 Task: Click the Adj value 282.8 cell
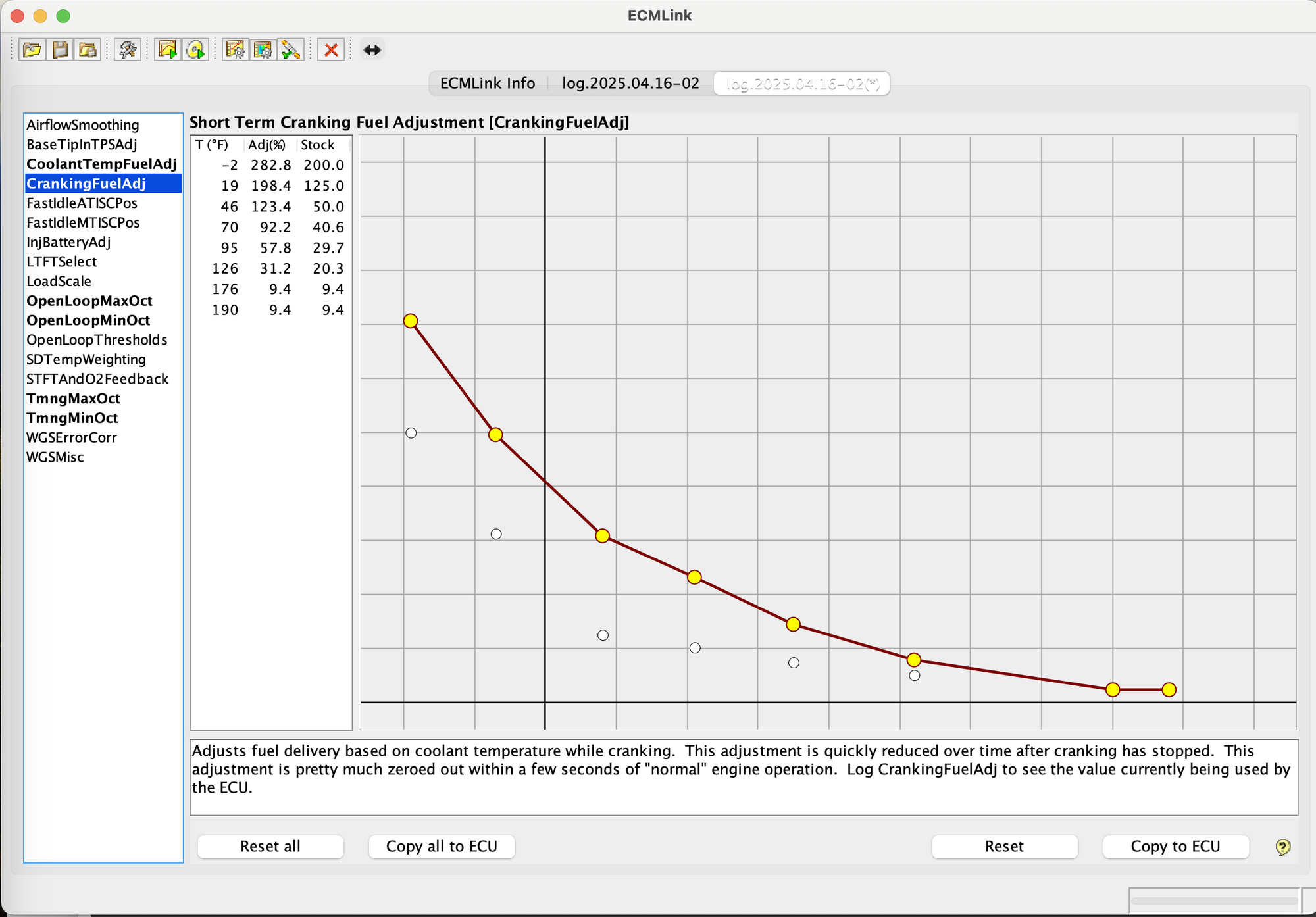[x=270, y=165]
